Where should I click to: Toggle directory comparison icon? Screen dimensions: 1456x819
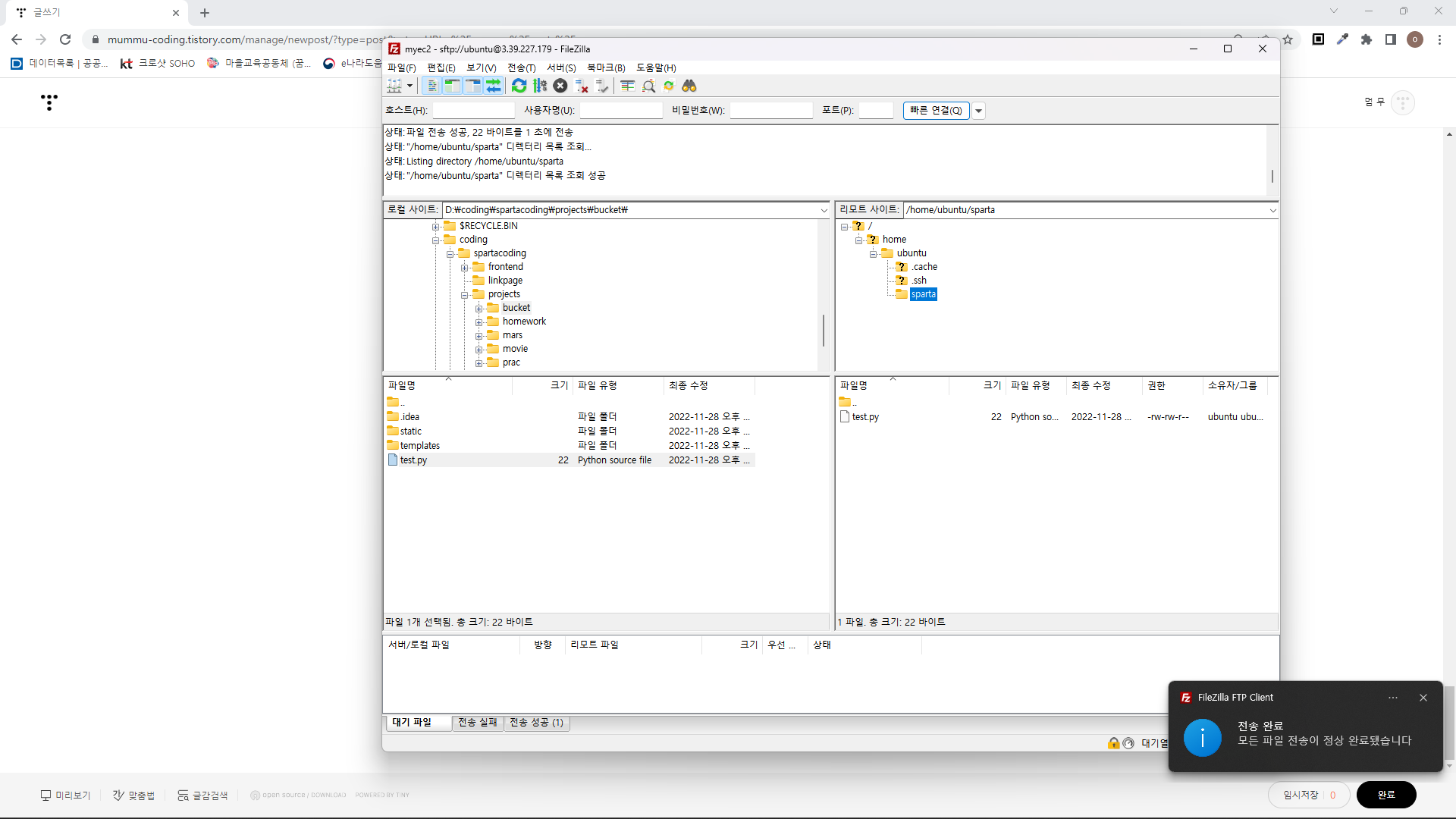648,86
